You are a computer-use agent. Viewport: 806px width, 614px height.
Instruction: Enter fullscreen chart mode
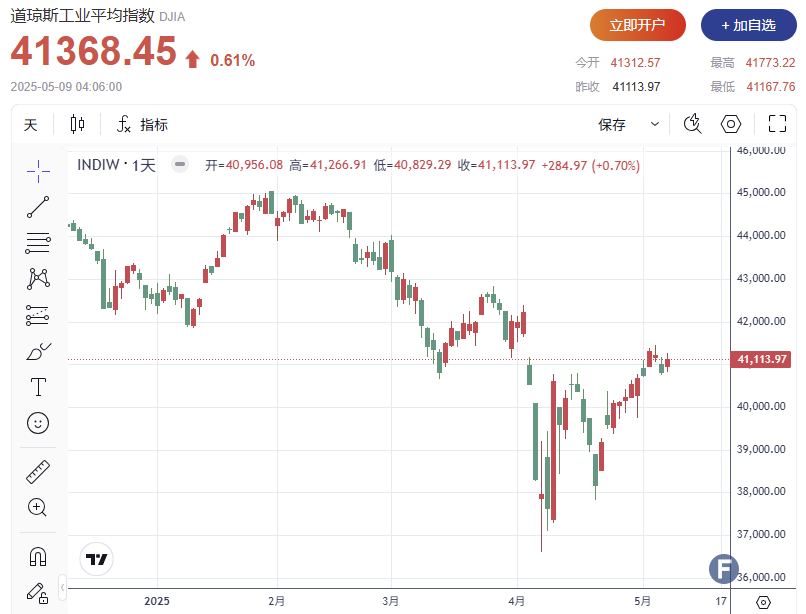tap(777, 124)
